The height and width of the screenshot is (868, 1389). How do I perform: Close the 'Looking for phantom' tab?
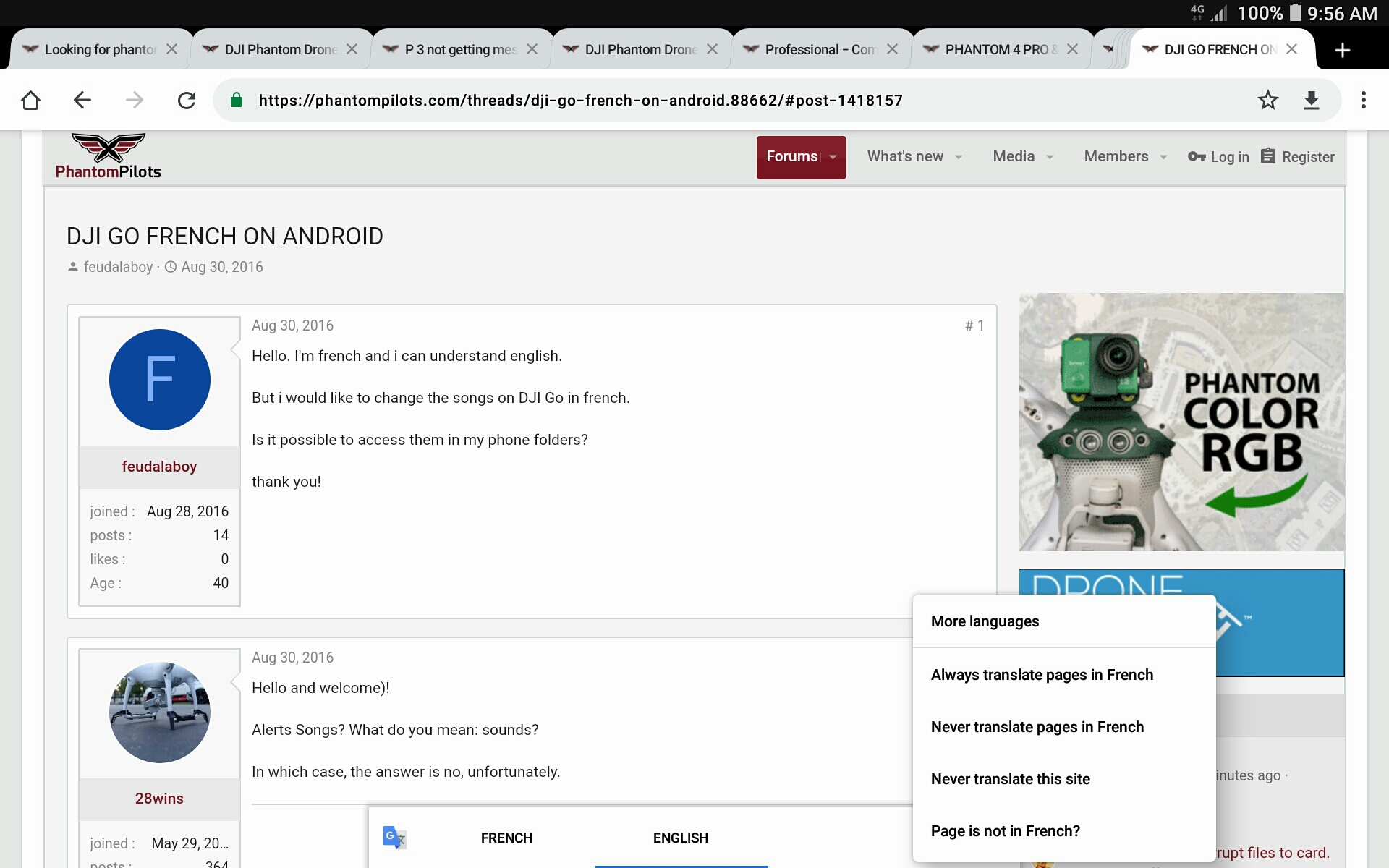[x=171, y=49]
